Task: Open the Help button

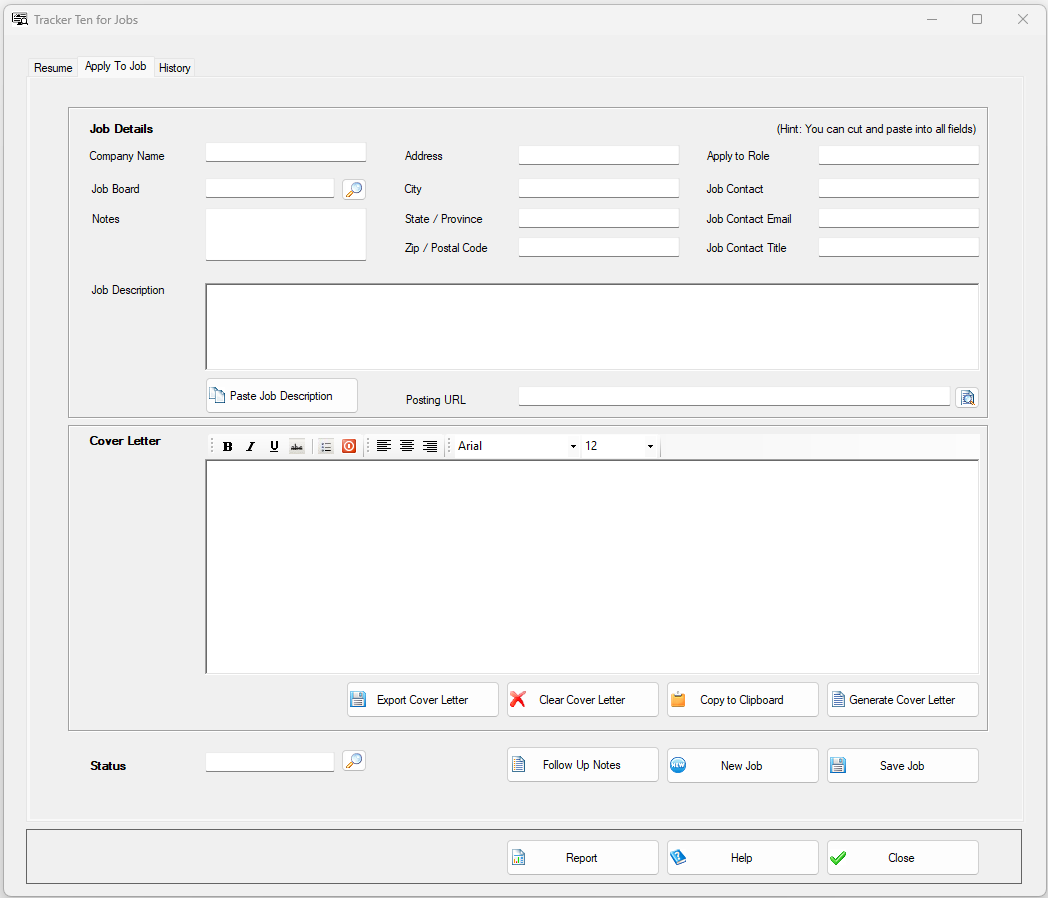Action: 743,858
